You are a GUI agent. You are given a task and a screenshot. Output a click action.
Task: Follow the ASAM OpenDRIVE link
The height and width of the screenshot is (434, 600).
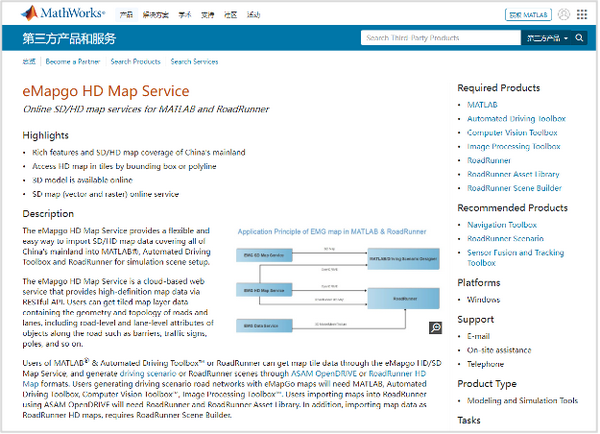(x=324, y=374)
